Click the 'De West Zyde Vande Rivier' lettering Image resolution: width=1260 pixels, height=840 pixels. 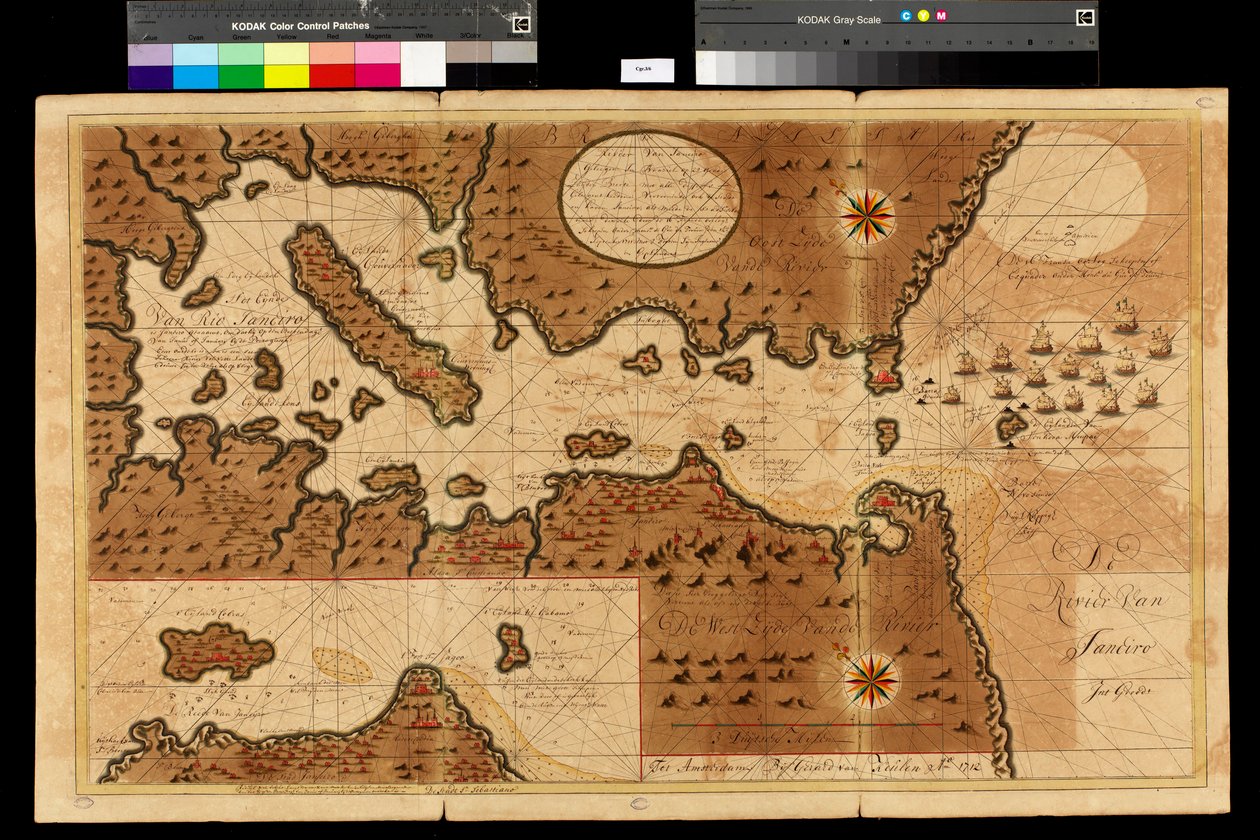tap(799, 626)
